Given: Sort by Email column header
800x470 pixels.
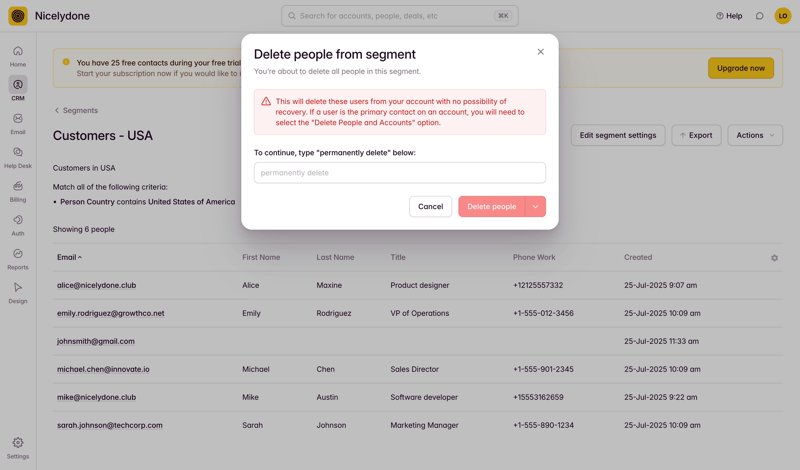Looking at the screenshot, I should pos(69,257).
